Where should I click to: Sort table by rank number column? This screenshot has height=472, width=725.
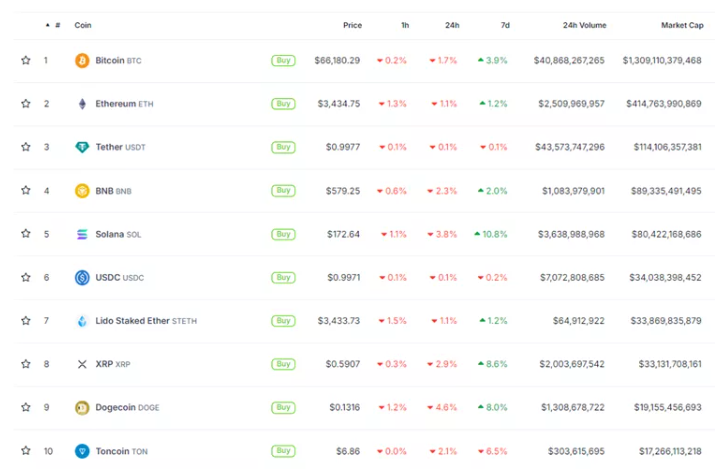[x=58, y=25]
